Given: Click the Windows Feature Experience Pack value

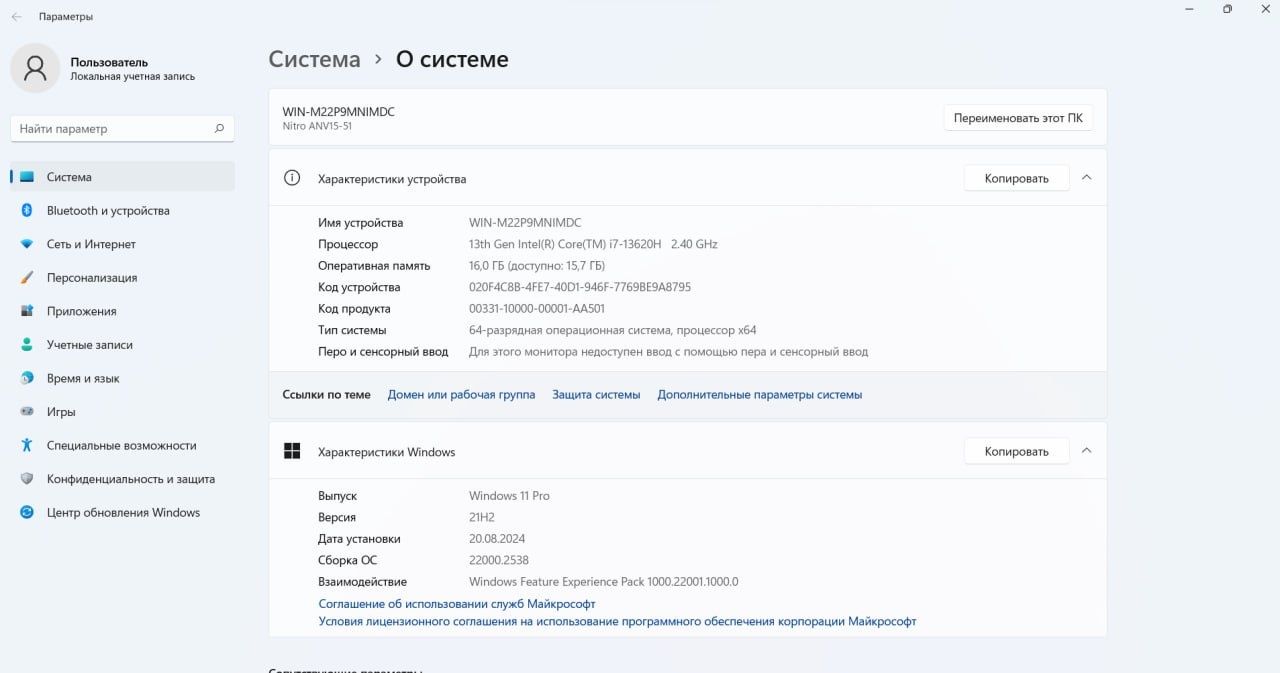Looking at the screenshot, I should pyautogui.click(x=604, y=582).
